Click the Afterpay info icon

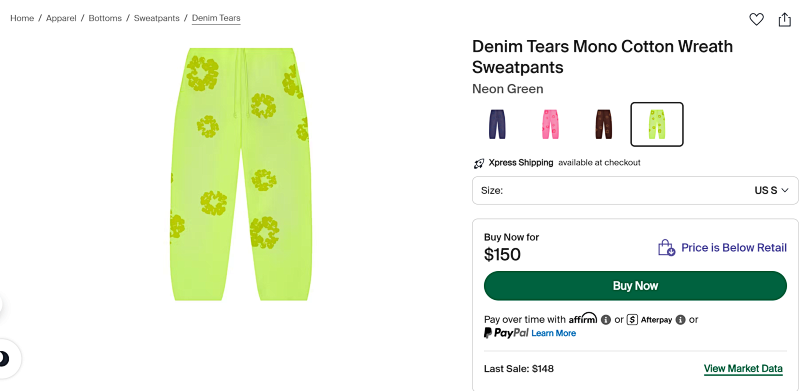(680, 320)
